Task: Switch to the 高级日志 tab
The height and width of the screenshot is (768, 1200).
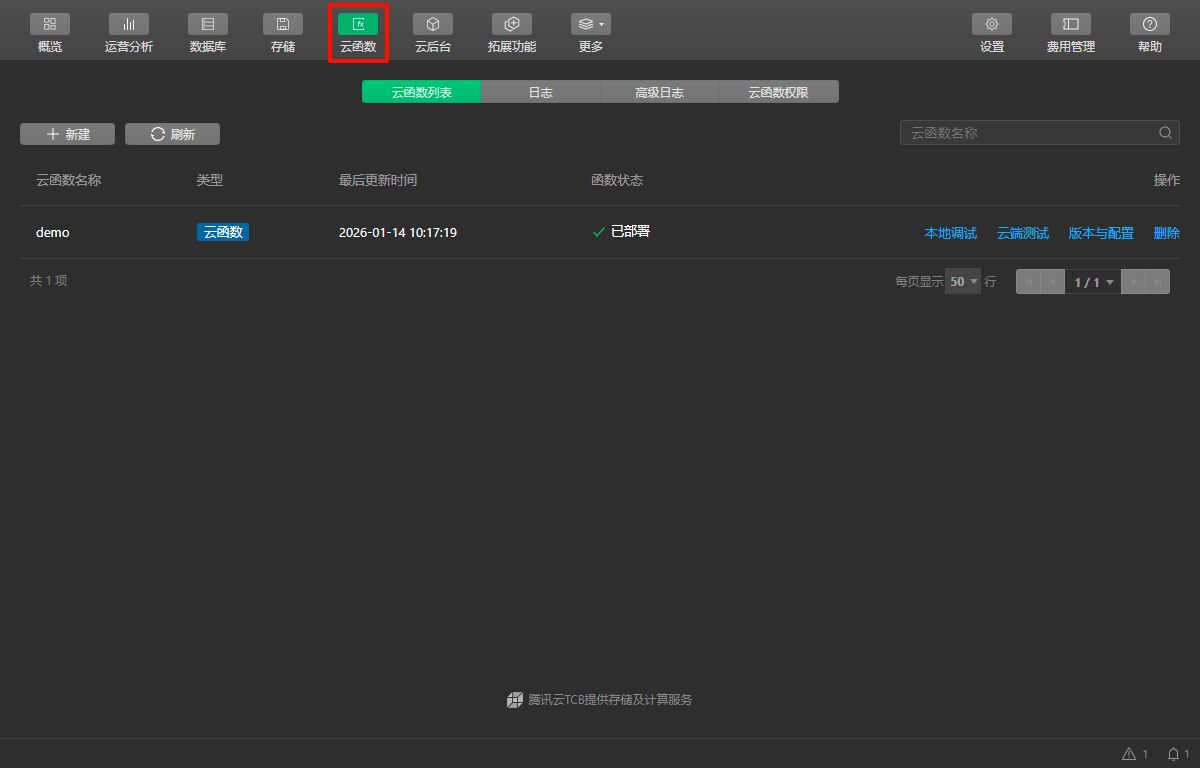Action: coord(659,92)
